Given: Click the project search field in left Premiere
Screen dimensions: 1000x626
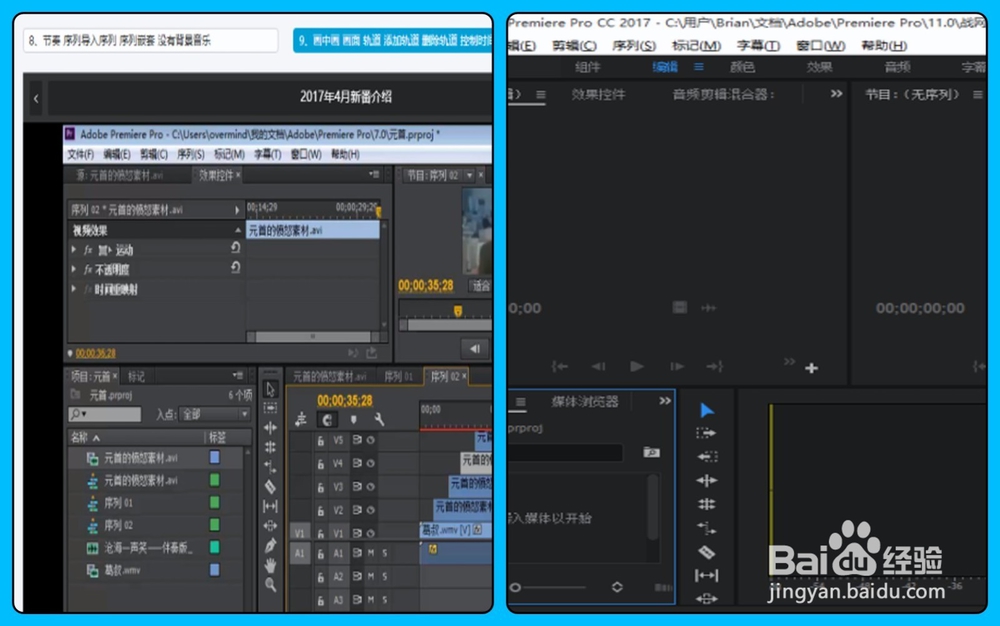Looking at the screenshot, I should click(x=105, y=414).
